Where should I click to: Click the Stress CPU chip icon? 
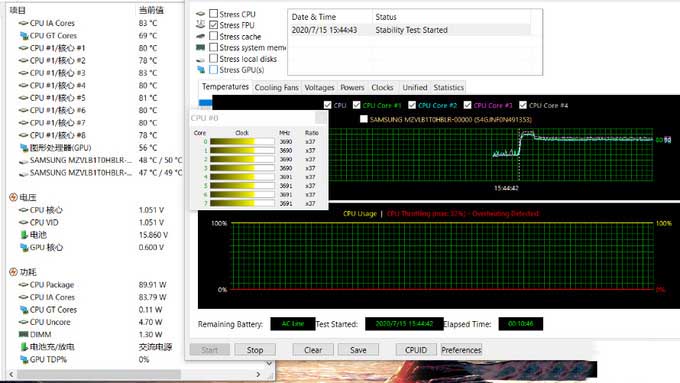[200, 14]
